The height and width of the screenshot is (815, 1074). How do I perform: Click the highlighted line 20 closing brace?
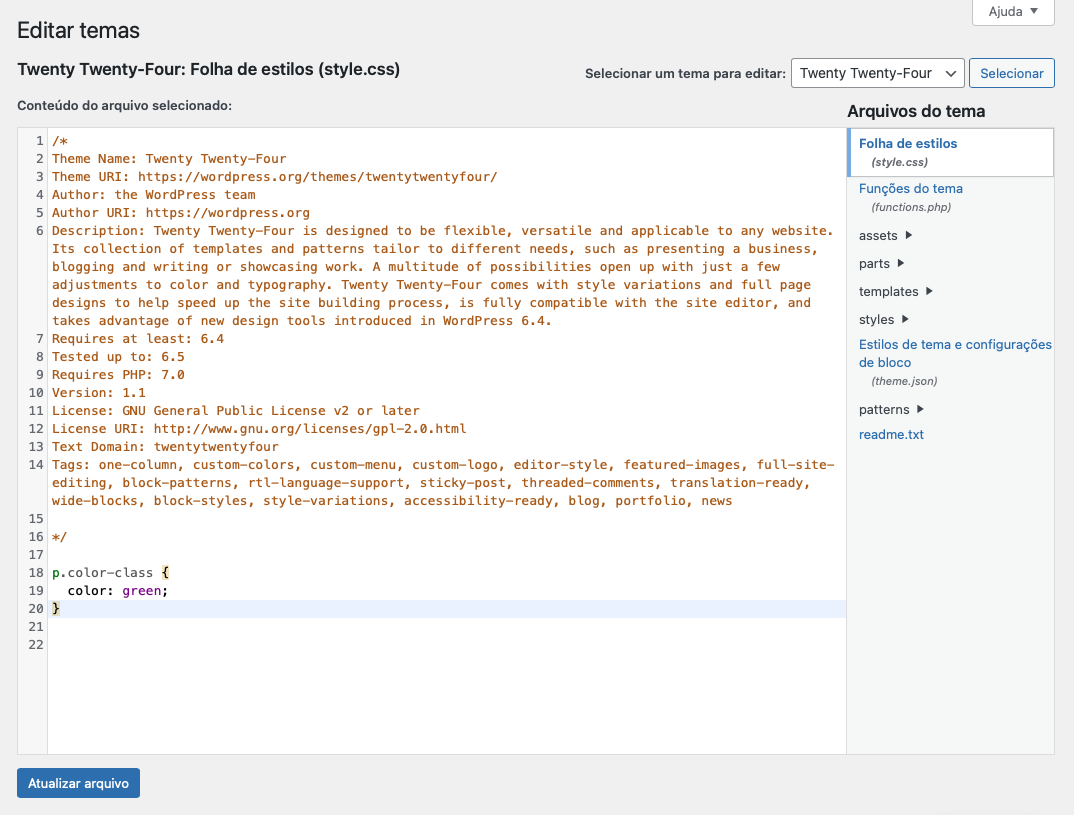(57, 608)
